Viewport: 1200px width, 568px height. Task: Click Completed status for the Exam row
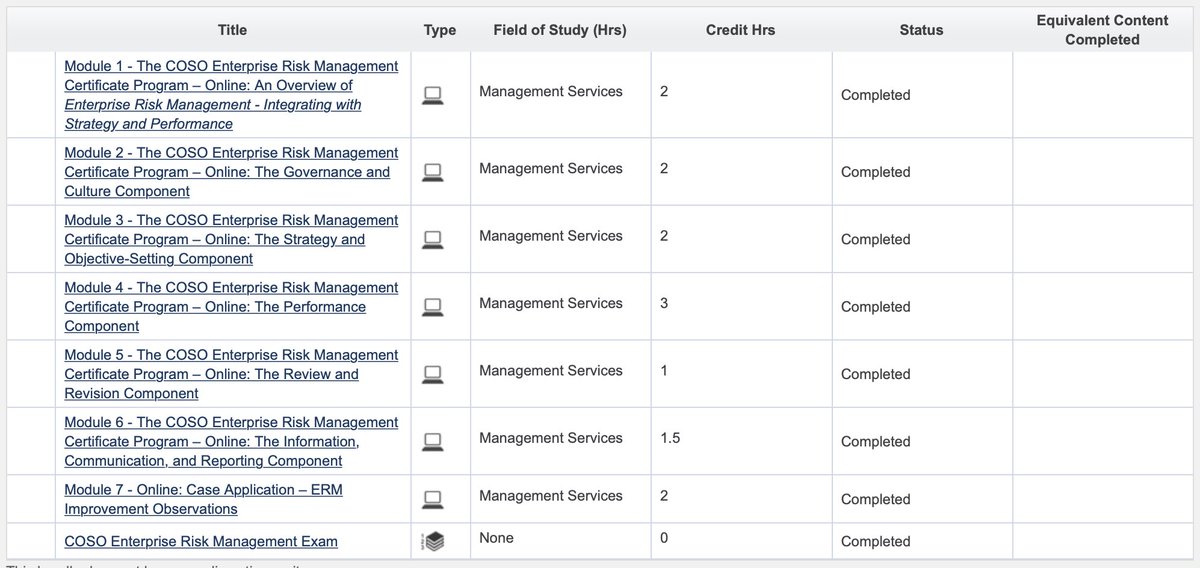pos(876,541)
